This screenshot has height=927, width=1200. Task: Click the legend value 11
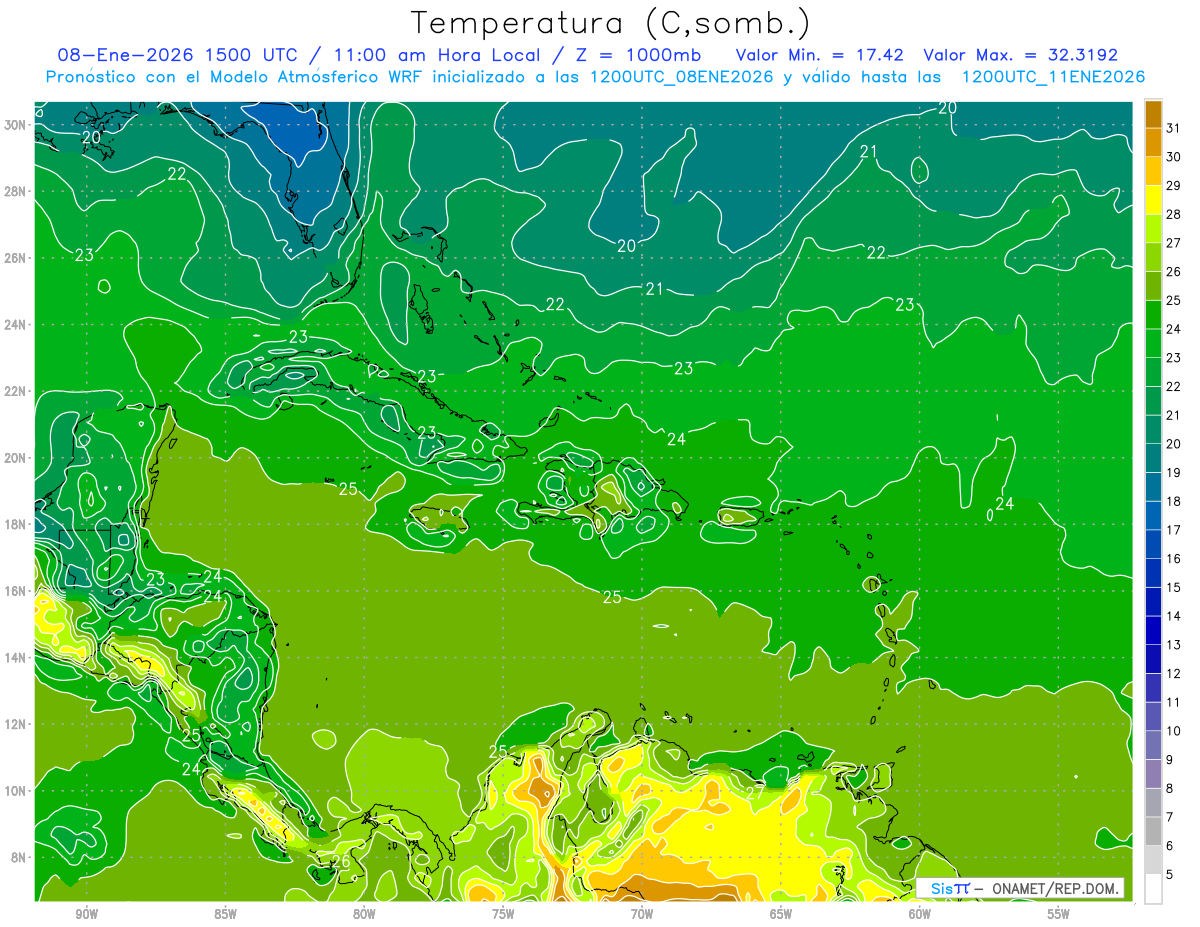coord(1173,703)
